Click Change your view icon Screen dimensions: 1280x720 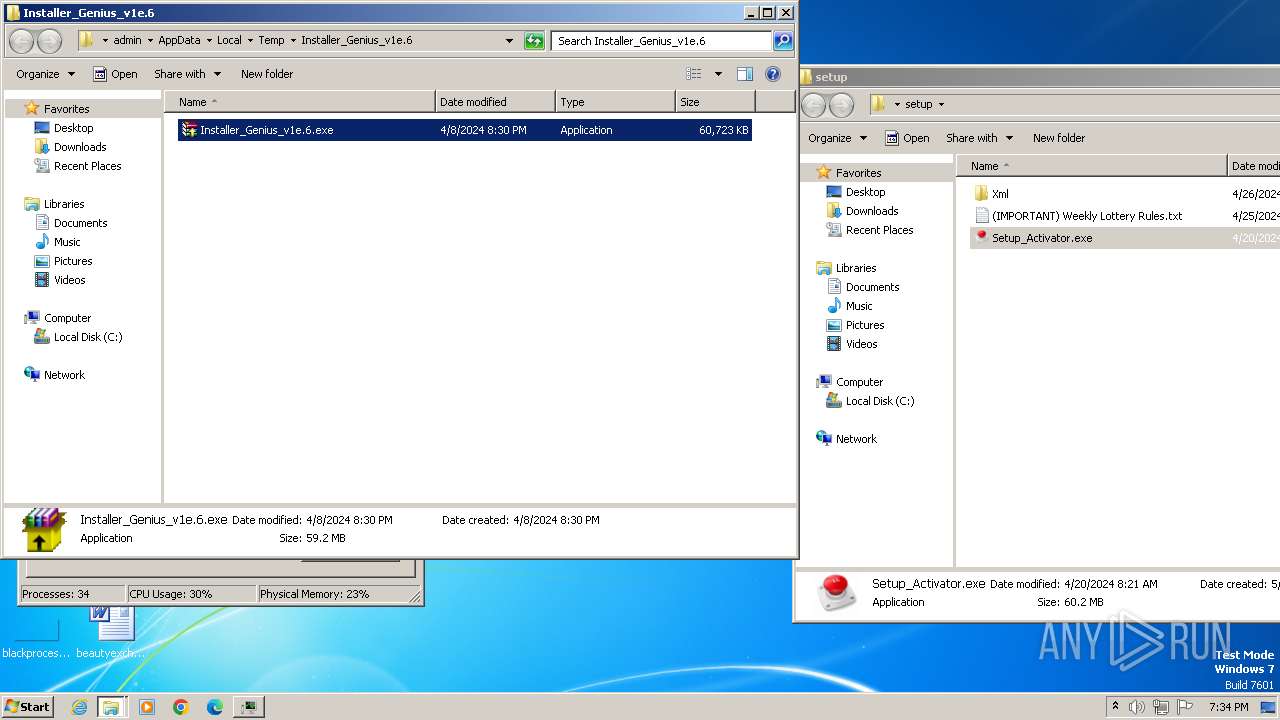tap(694, 74)
